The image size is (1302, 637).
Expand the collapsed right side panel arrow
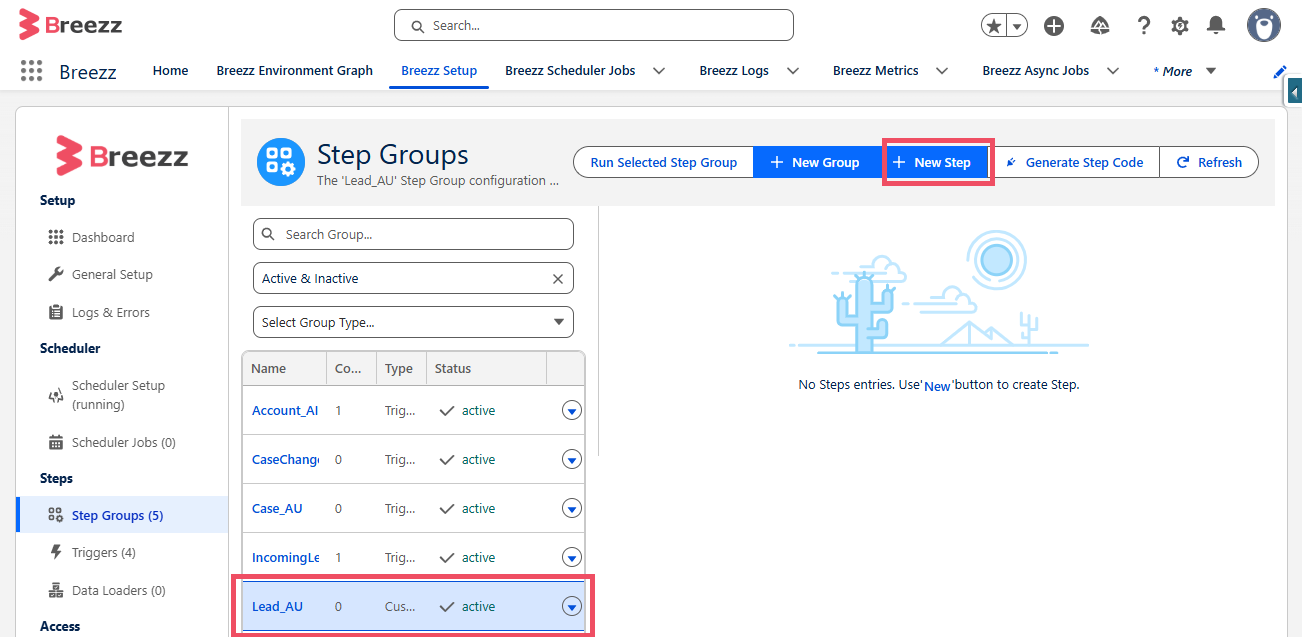(x=1294, y=93)
